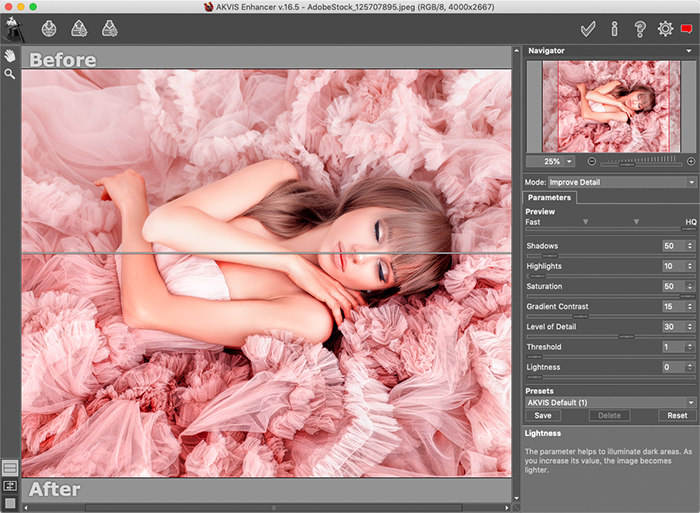The height and width of the screenshot is (513, 700).
Task: Click the Lightness value field
Action: click(x=673, y=367)
